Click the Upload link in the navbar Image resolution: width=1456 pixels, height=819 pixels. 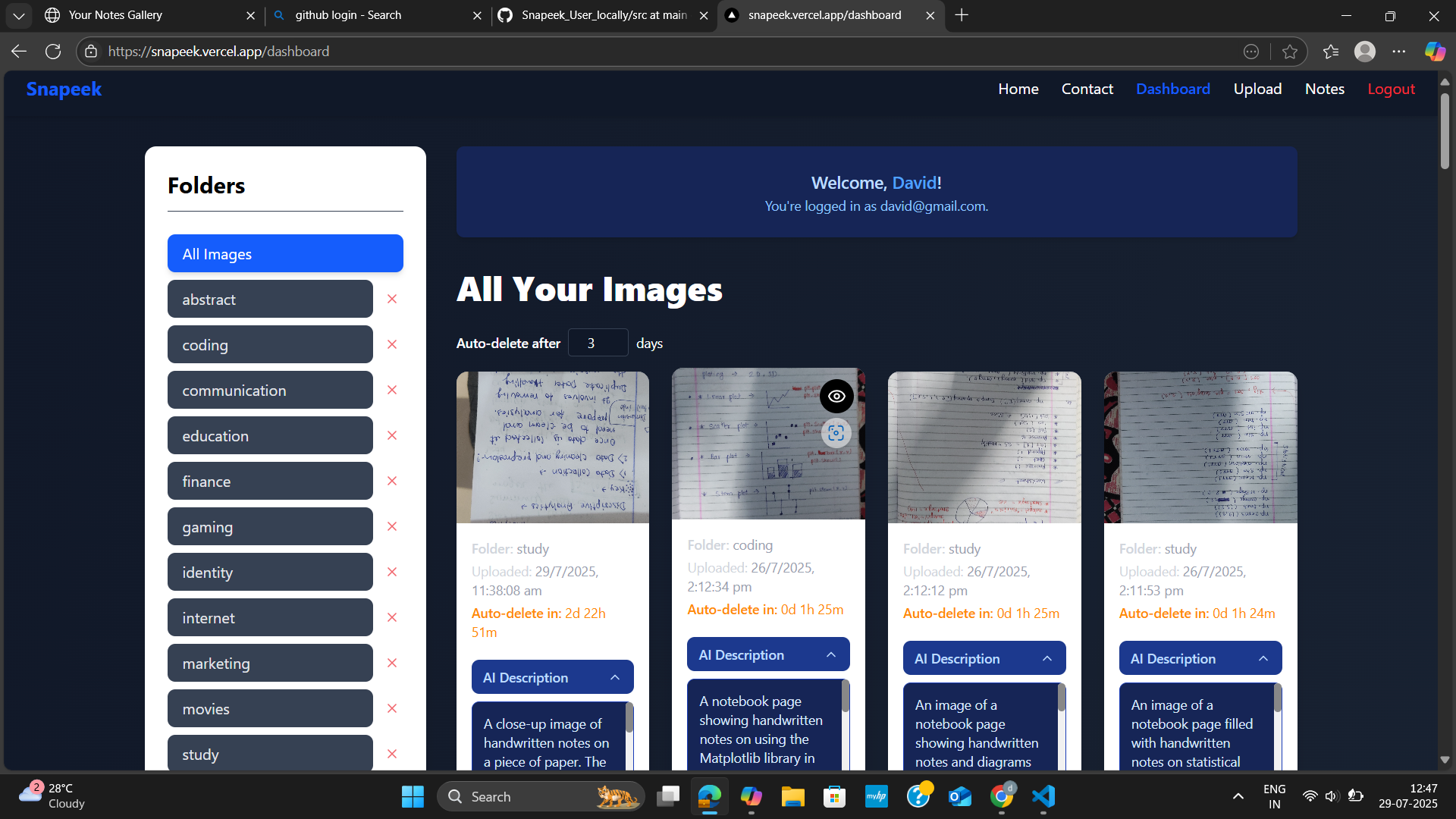1257,89
